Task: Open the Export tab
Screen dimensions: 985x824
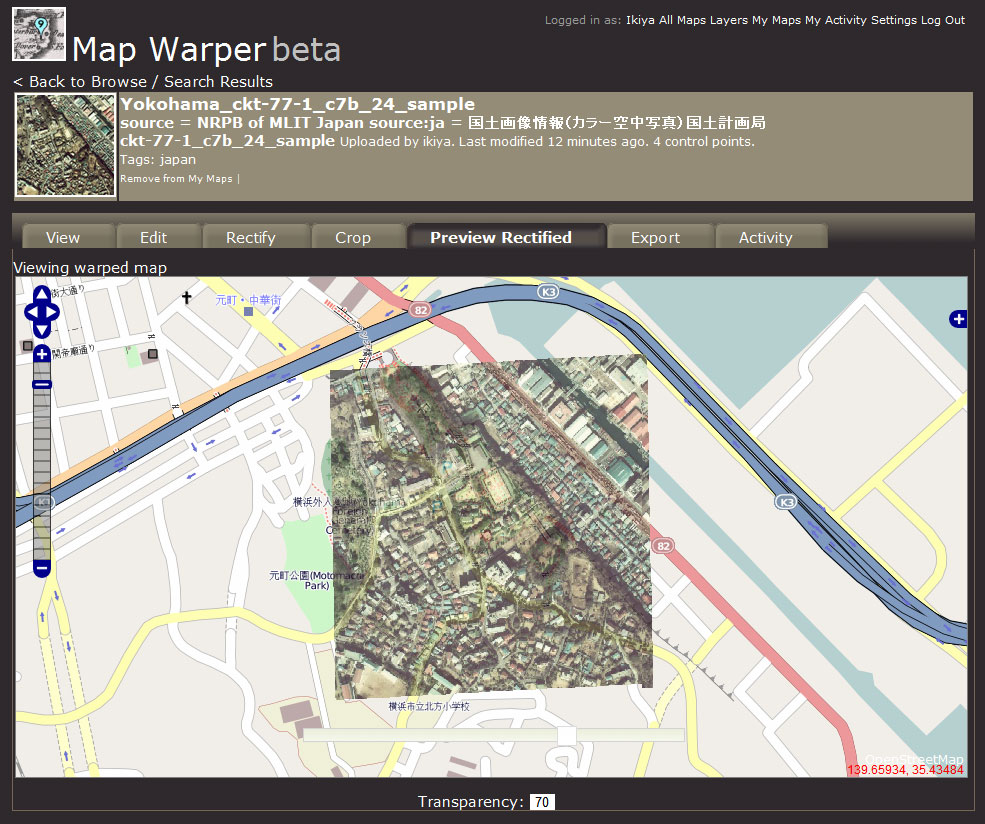Action: pos(655,237)
